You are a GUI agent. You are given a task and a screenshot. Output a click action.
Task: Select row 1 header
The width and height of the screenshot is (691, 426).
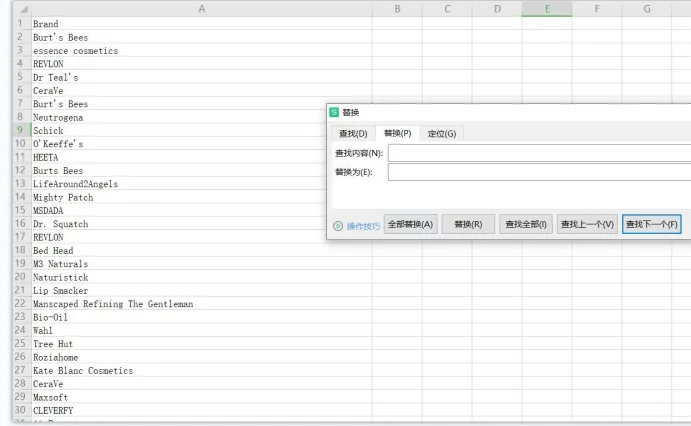pos(20,23)
